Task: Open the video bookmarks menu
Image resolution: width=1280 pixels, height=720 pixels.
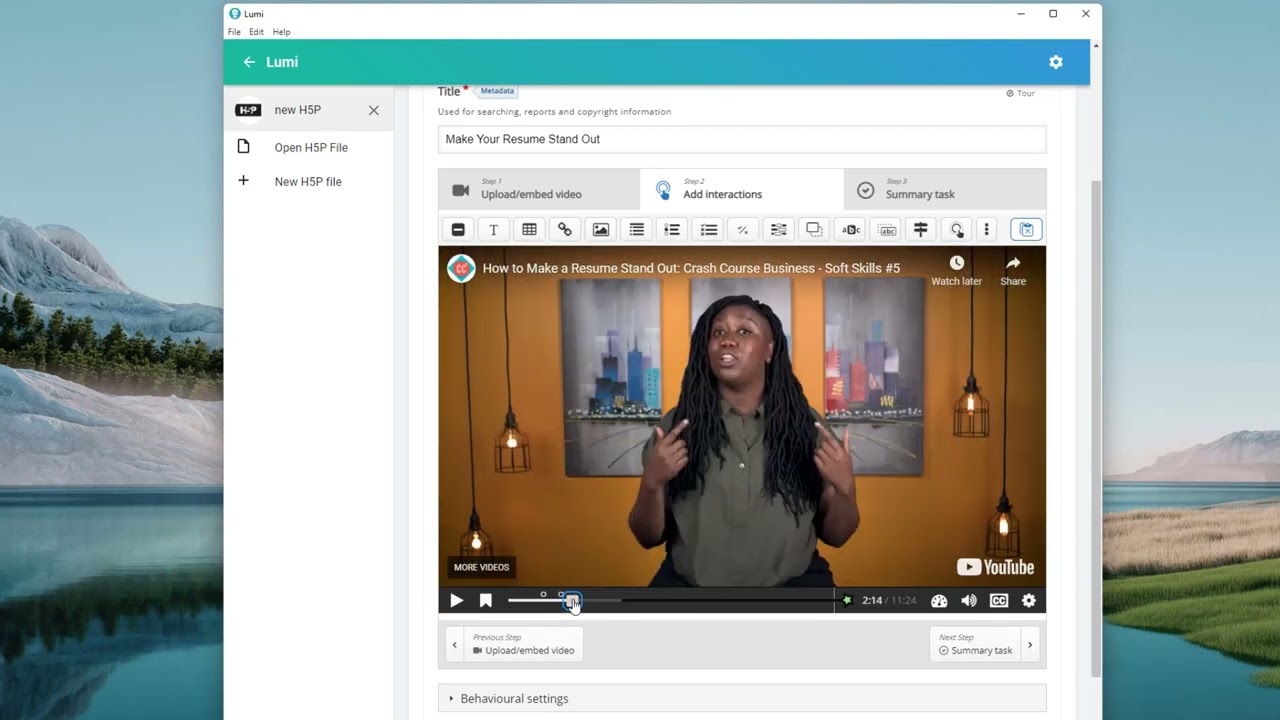Action: tap(486, 601)
